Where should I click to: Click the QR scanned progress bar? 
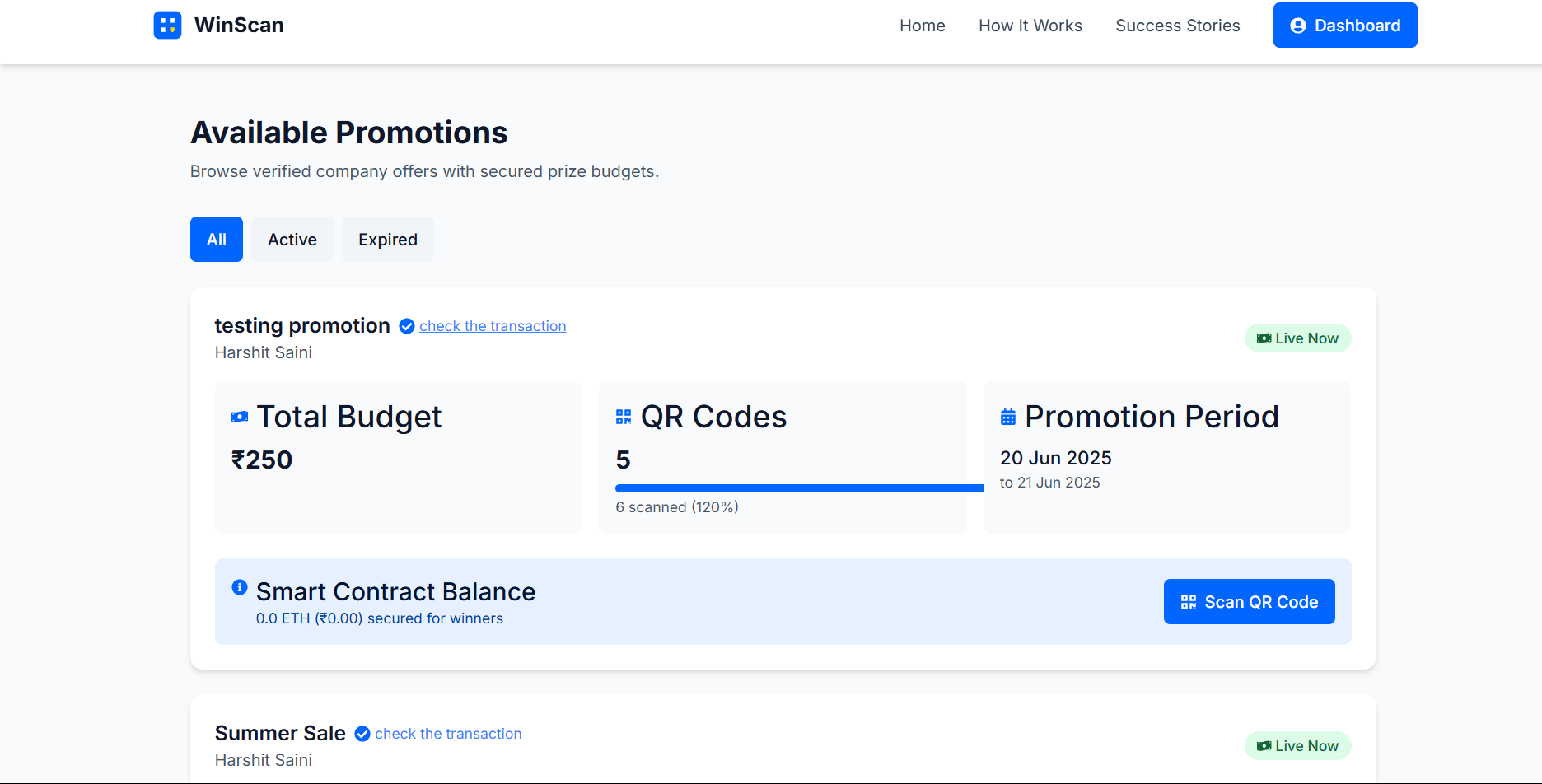799,488
